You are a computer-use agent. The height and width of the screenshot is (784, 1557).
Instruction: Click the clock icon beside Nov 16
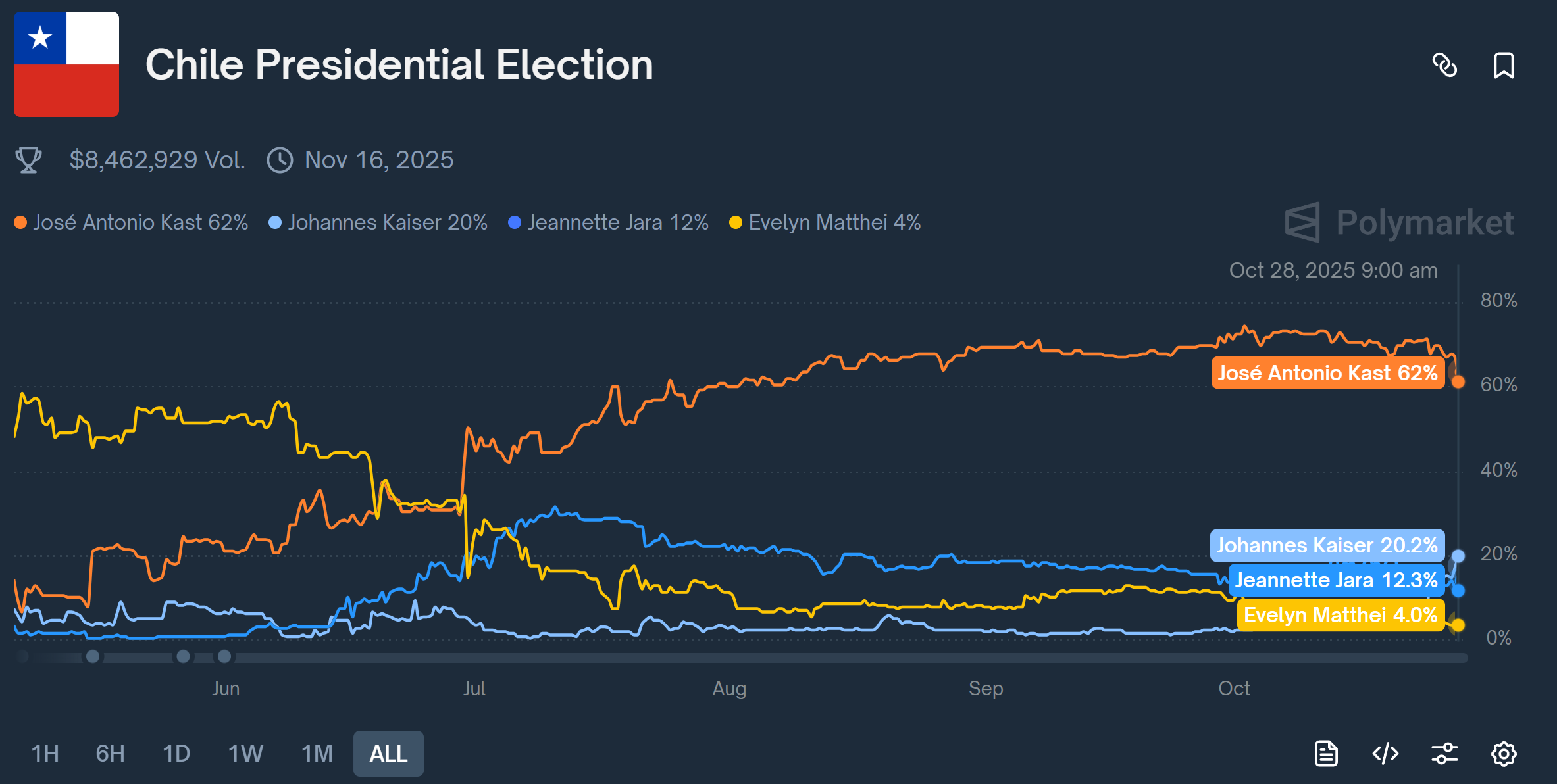280,160
